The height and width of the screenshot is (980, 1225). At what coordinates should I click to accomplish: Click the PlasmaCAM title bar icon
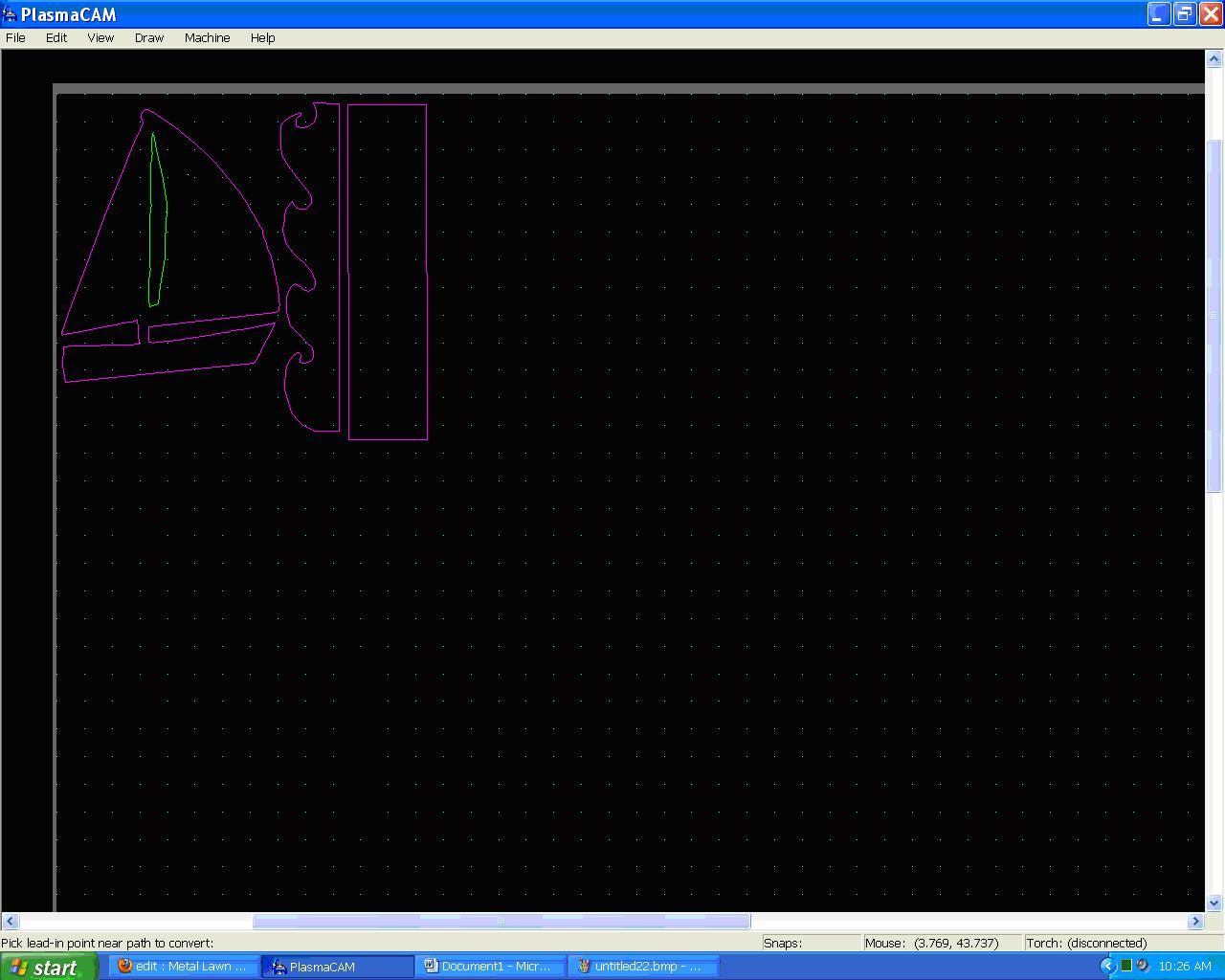click(11, 13)
